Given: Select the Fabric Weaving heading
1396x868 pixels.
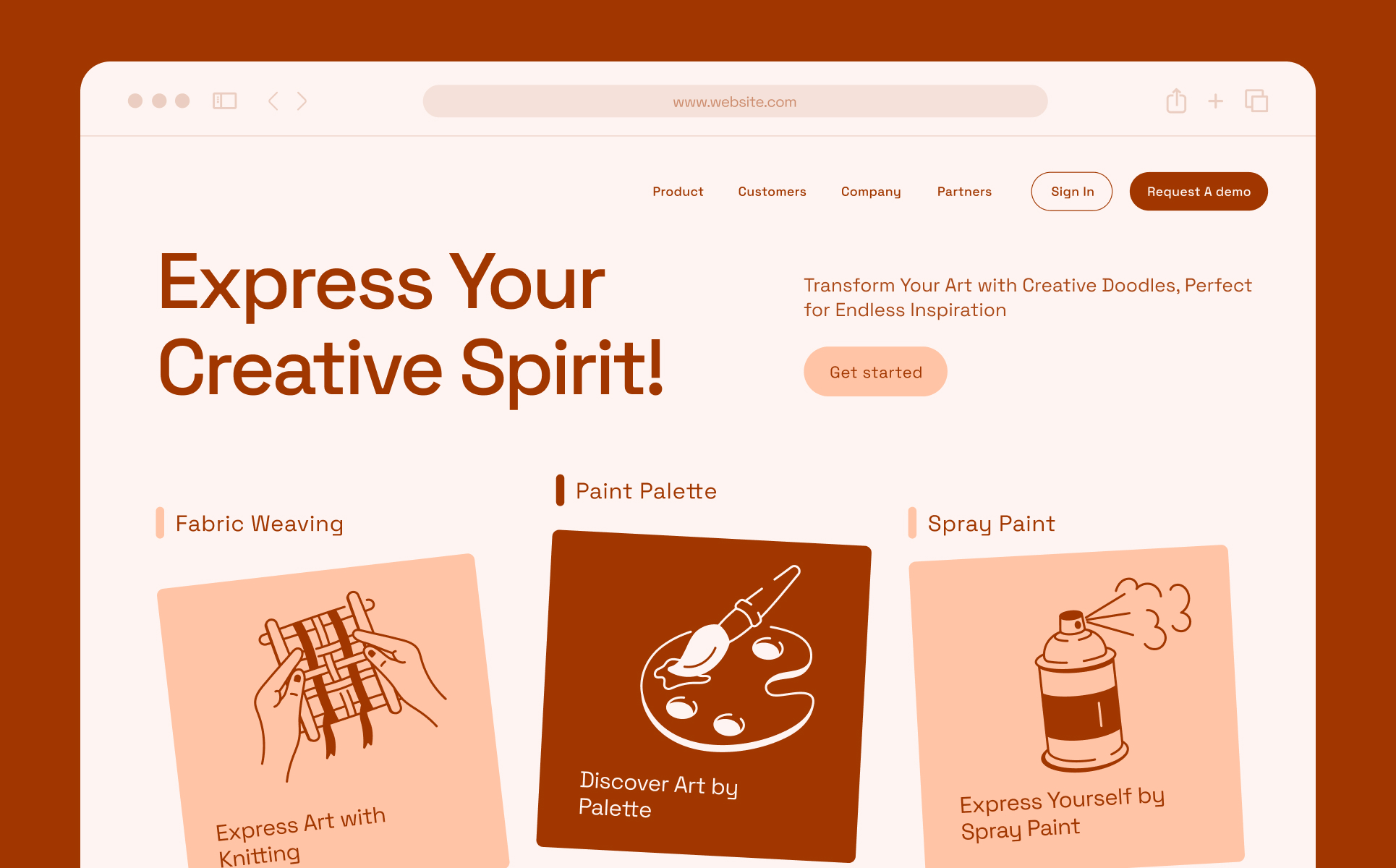Looking at the screenshot, I should pyautogui.click(x=260, y=523).
